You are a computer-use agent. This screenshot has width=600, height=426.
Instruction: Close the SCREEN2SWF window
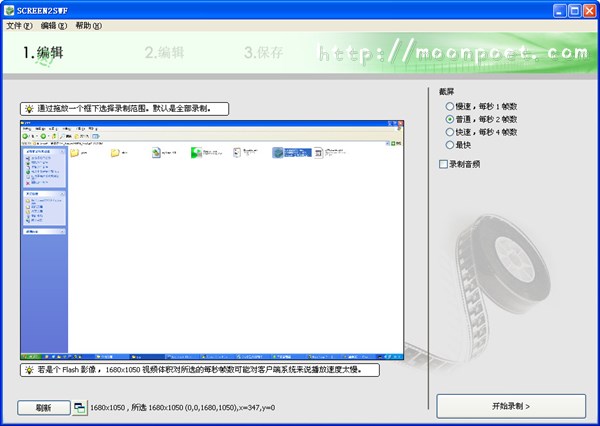(x=589, y=11)
